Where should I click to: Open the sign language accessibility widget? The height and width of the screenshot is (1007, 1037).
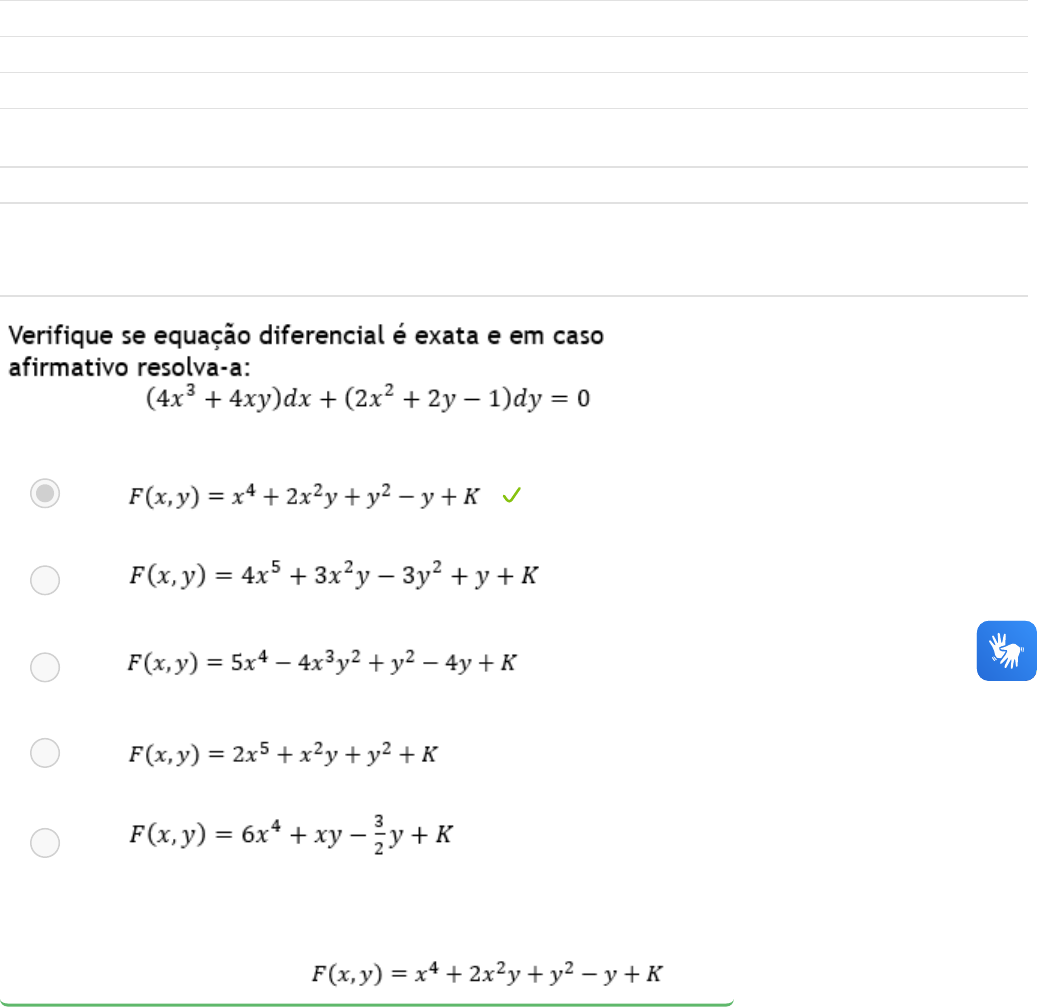1006,651
